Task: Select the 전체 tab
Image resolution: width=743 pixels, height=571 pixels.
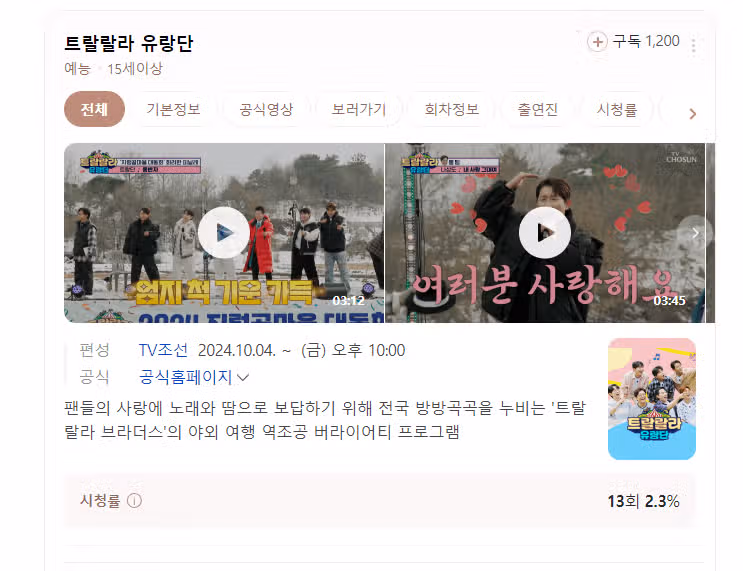Action: (94, 109)
